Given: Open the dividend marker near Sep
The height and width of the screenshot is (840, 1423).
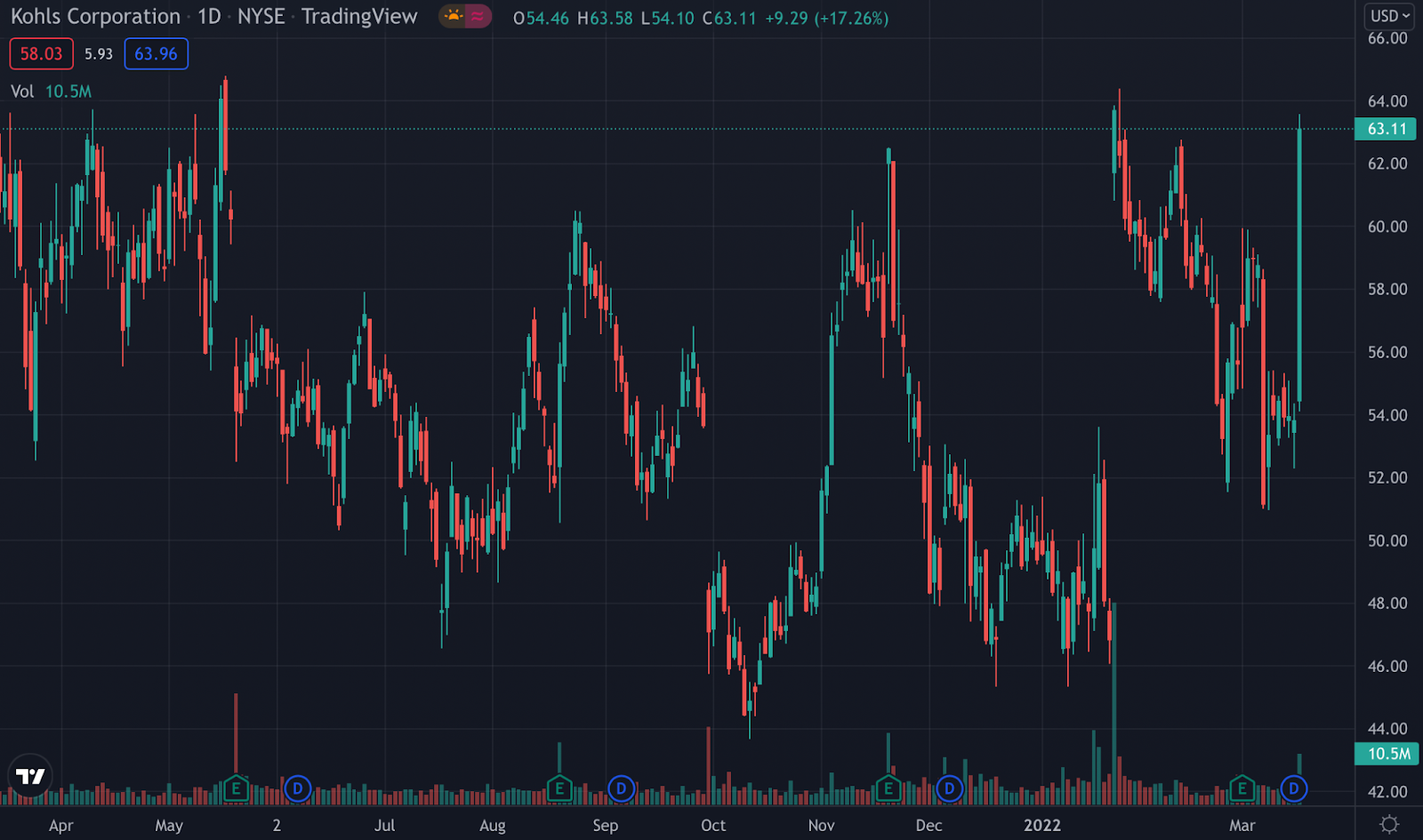Looking at the screenshot, I should pyautogui.click(x=621, y=788).
